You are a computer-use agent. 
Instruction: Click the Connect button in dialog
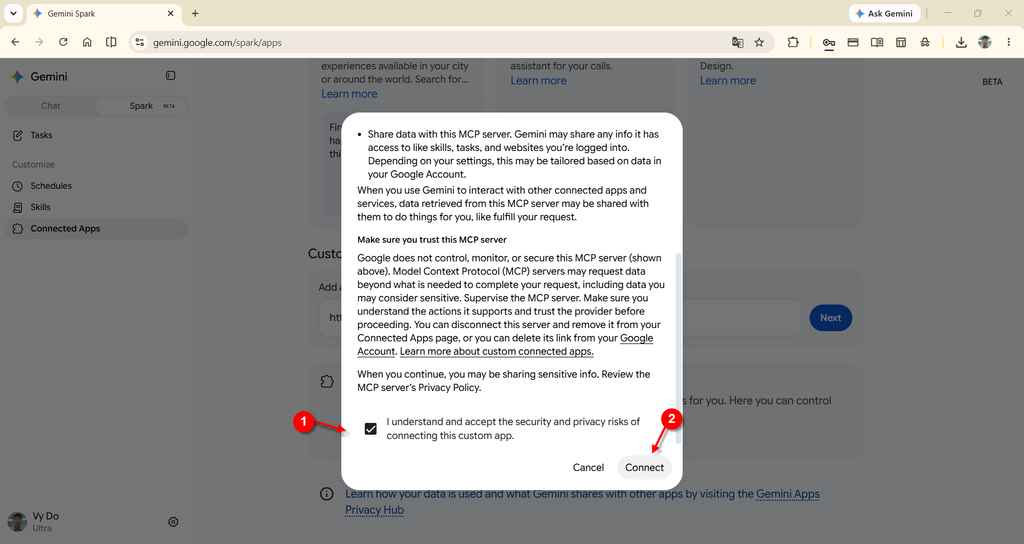click(x=644, y=468)
